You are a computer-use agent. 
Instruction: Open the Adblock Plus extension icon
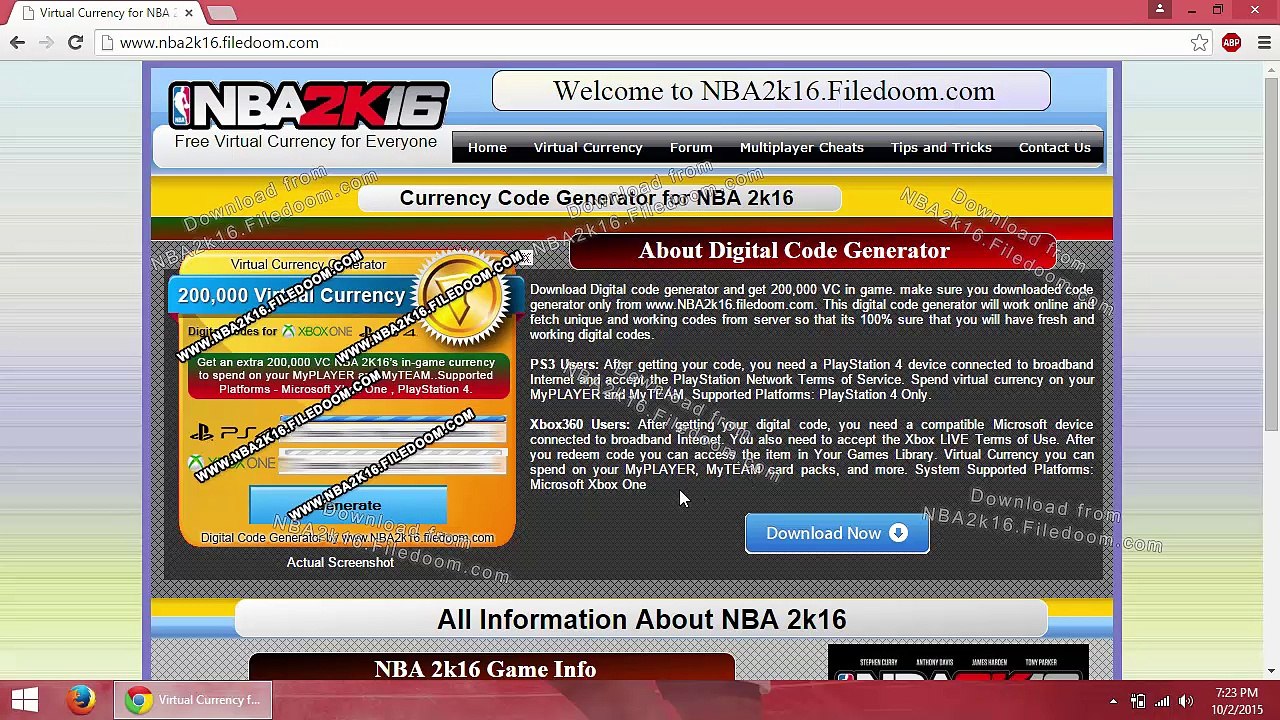pyautogui.click(x=1231, y=42)
